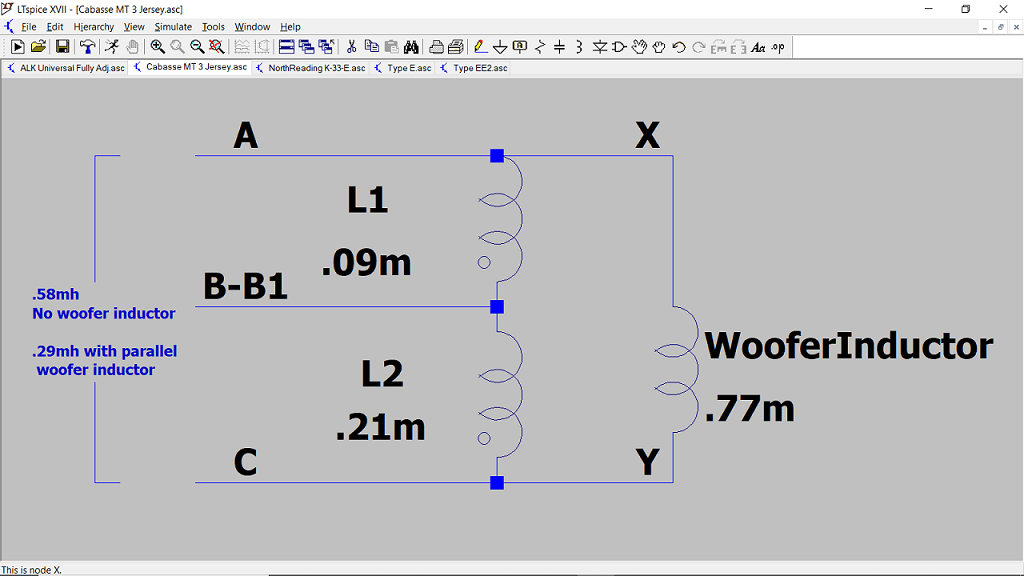Screen dimensions: 1024x576
Task: Select the Draw Wire pencil tool
Action: click(480, 46)
